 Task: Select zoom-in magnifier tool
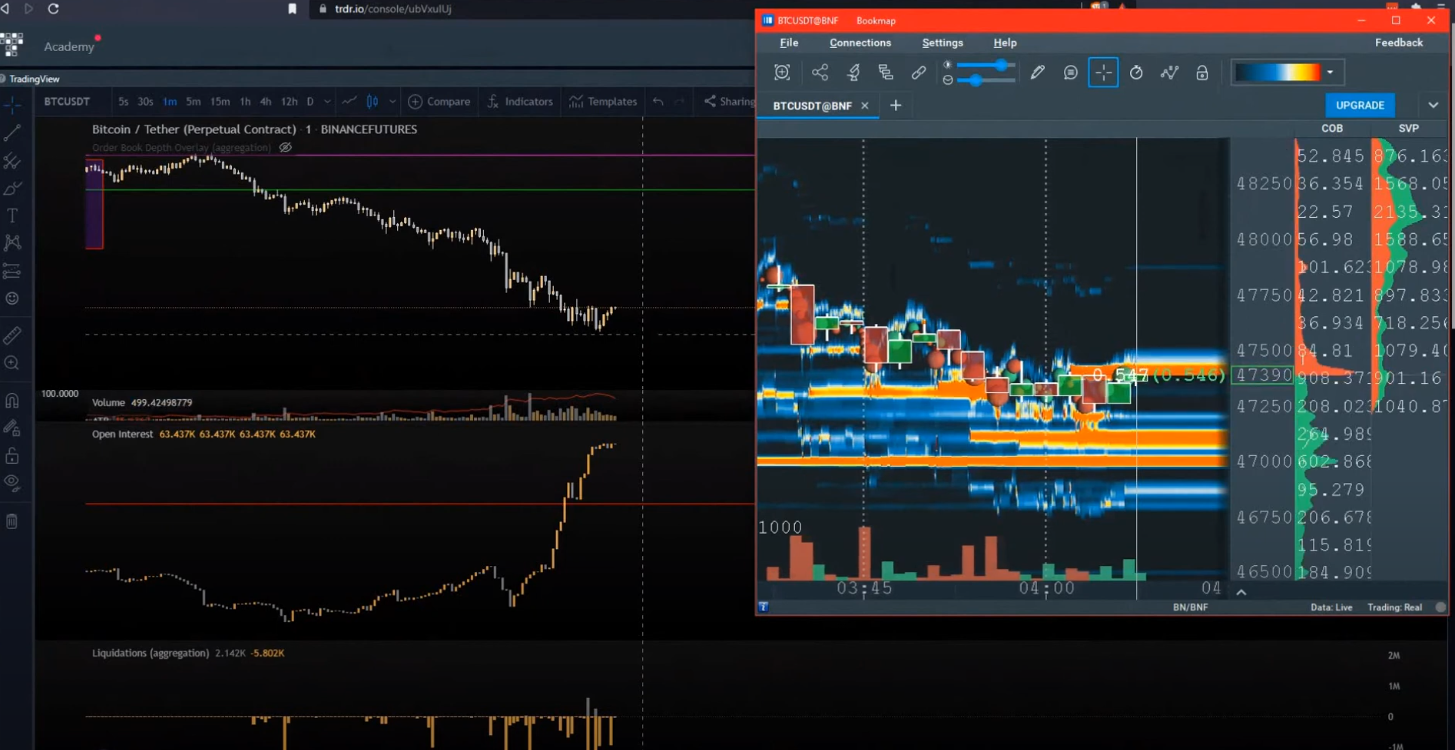pos(12,364)
